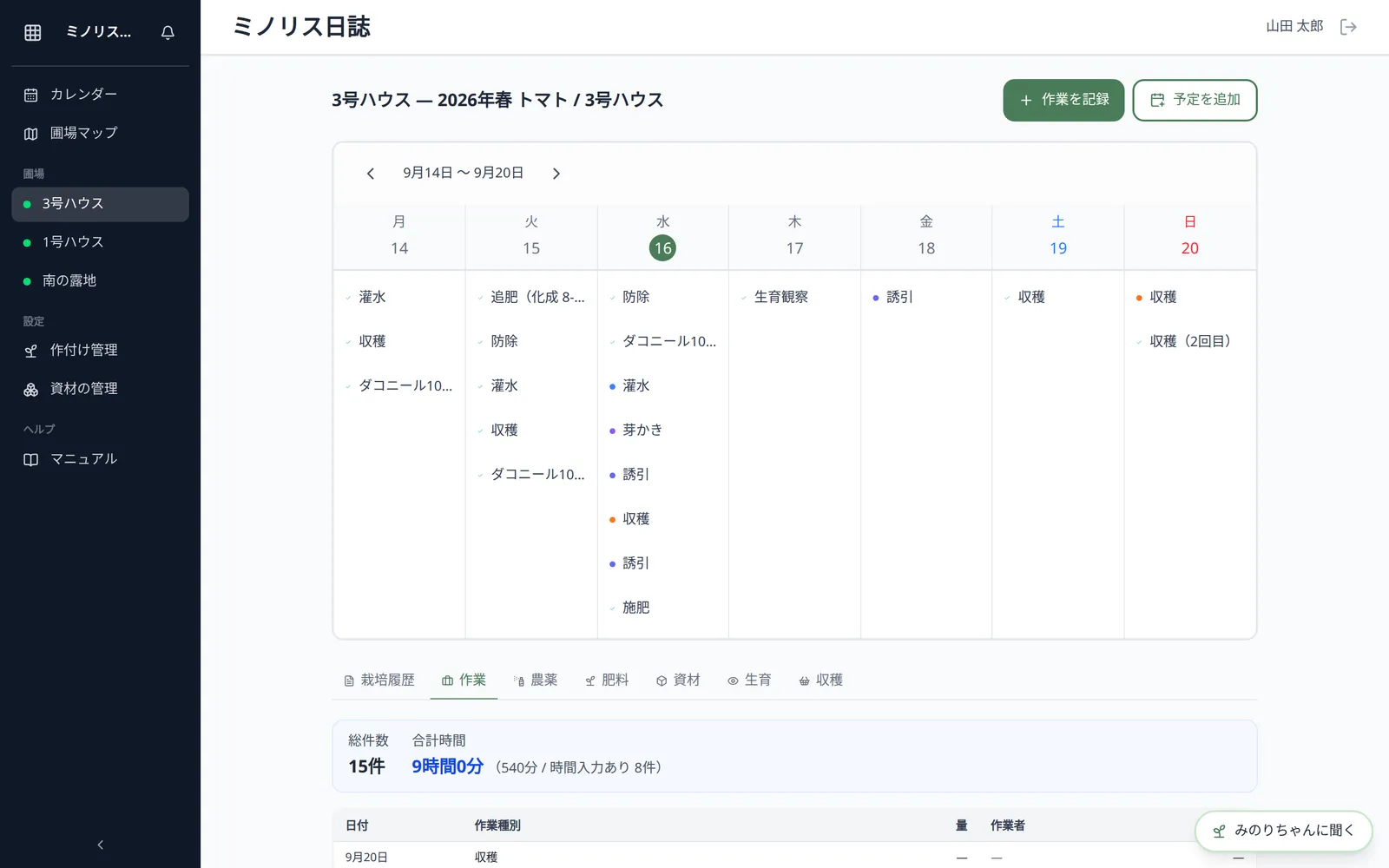Open Friday's 誘引 entry
Viewport: 1389px width, 868px height.
[x=926, y=297]
